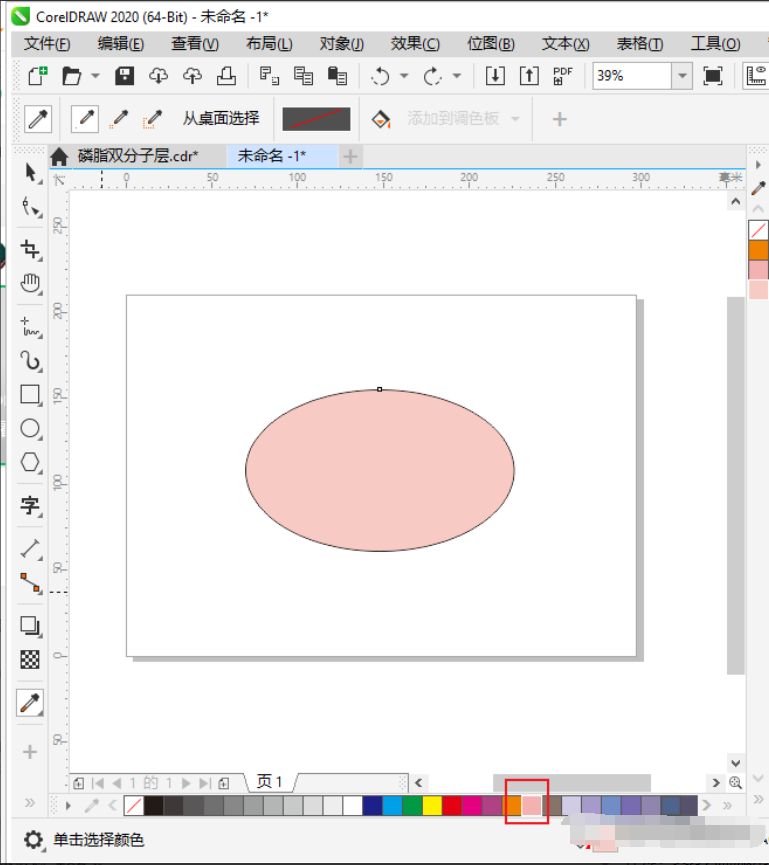Select the Polygon tool
This screenshot has width=769, height=865.
pyautogui.click(x=31, y=462)
